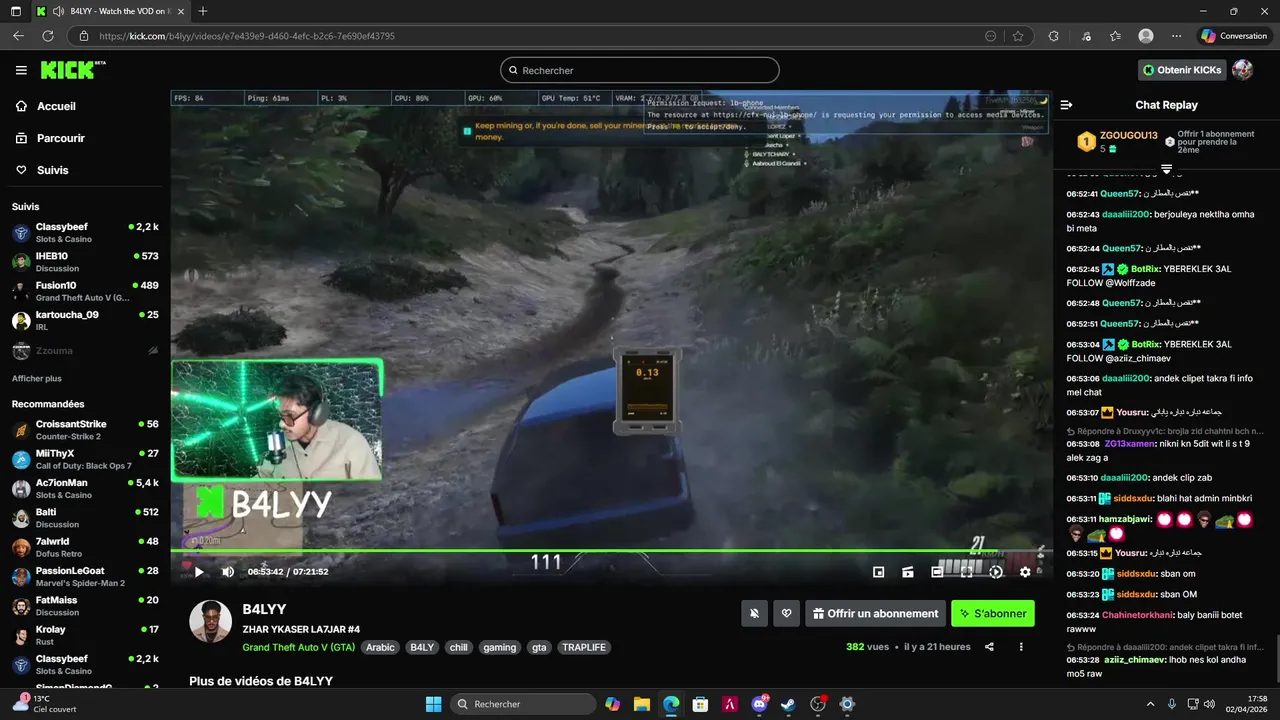Select the Arabic tag

point(380,647)
